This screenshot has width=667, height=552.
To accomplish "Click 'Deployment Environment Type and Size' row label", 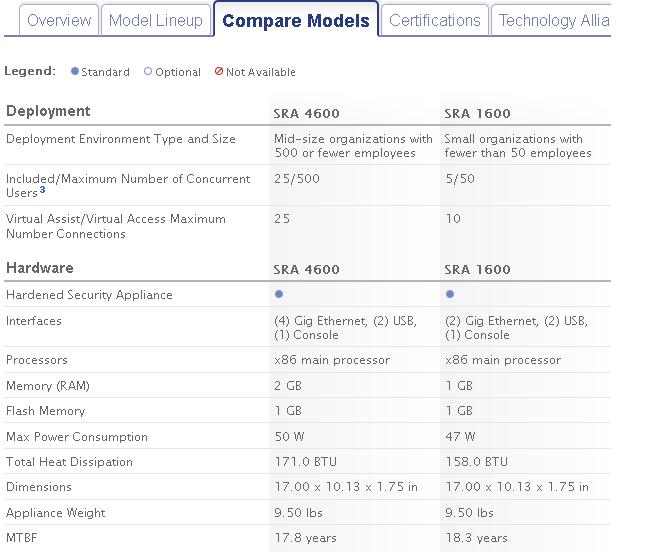I will (121, 139).
